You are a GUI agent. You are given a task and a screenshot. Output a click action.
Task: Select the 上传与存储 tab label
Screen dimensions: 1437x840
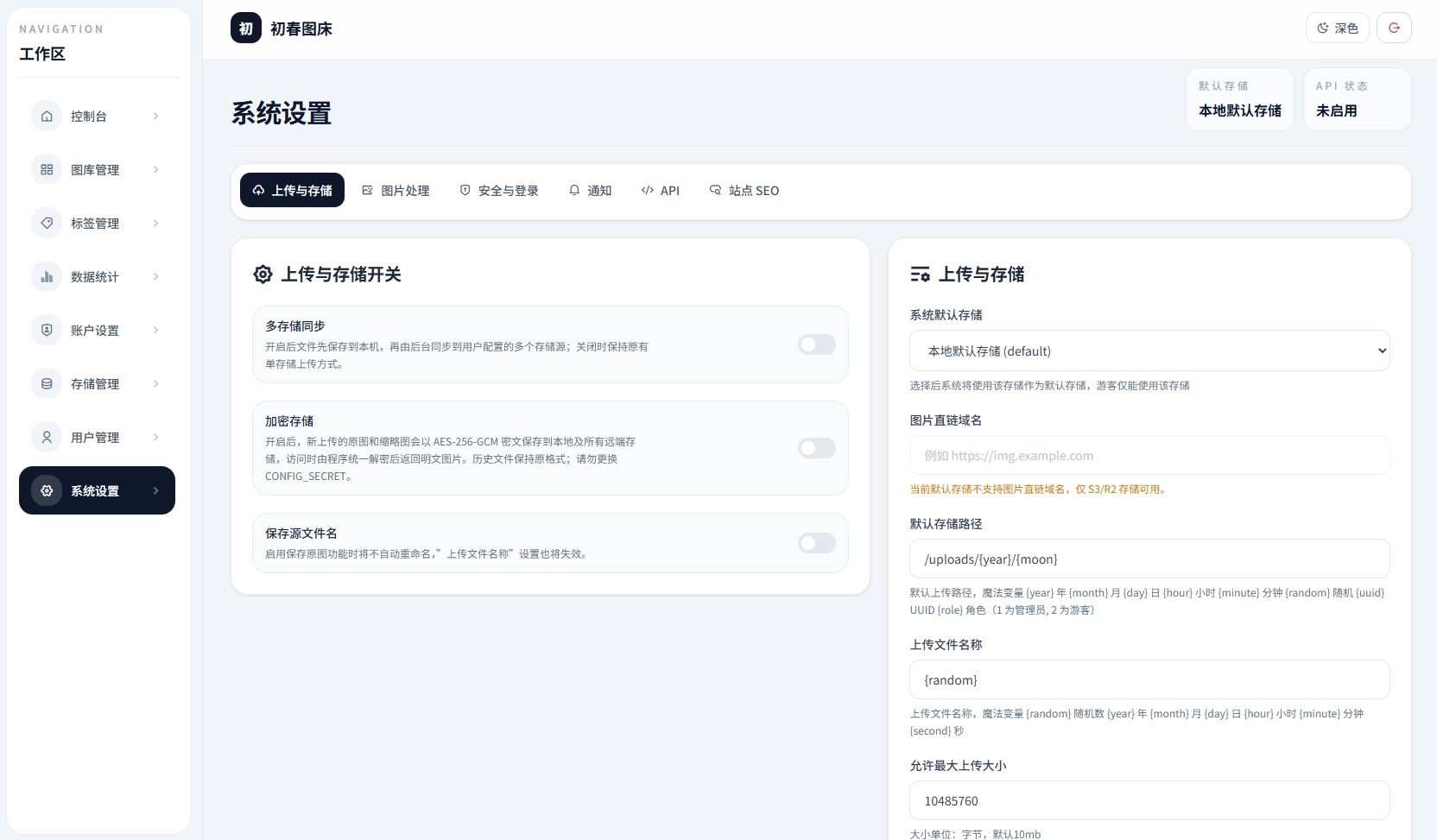[x=302, y=191]
